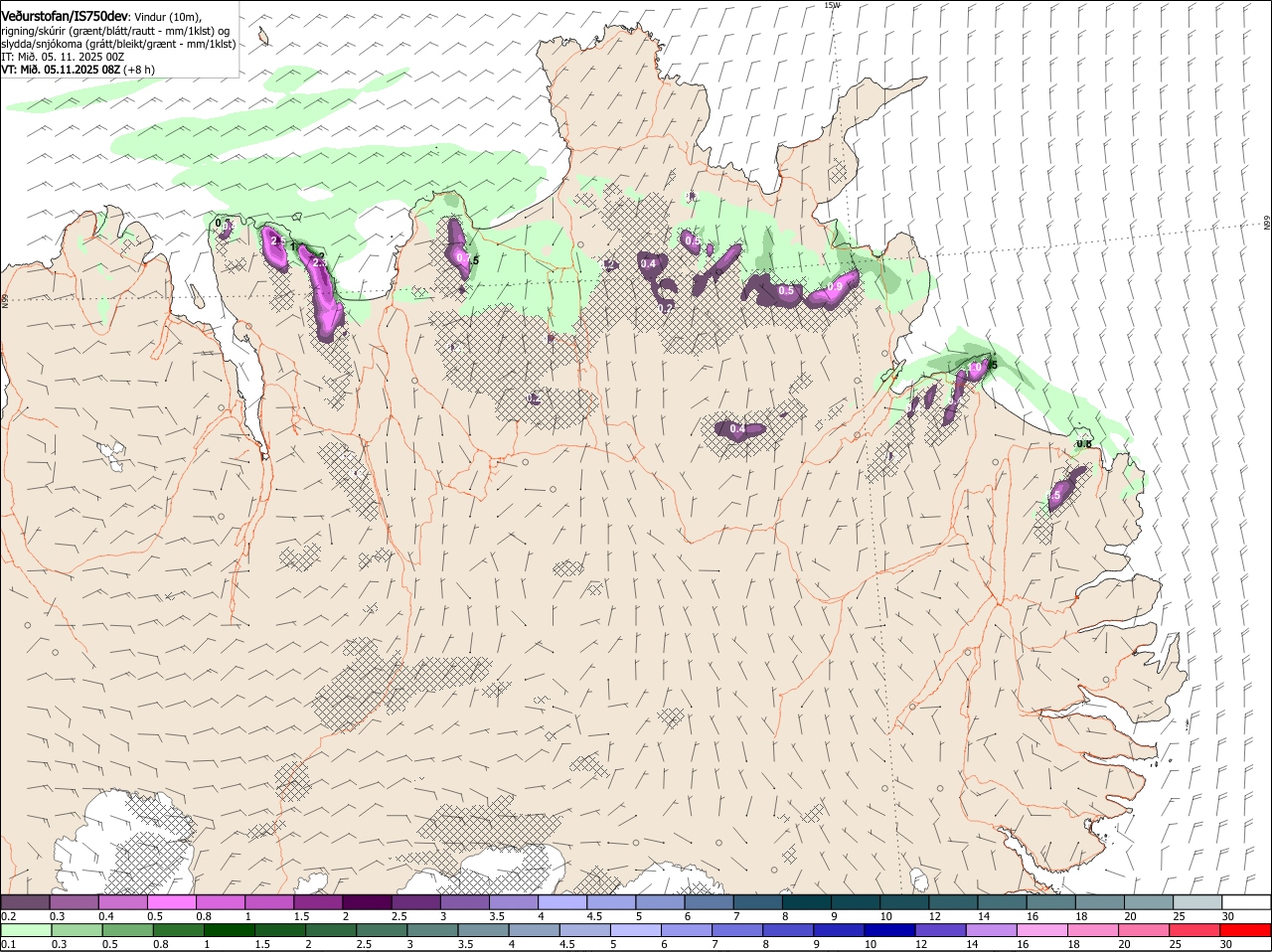Choose the lavender 4 swatch in the top legend row
The height and width of the screenshot is (952, 1272).
click(562, 902)
